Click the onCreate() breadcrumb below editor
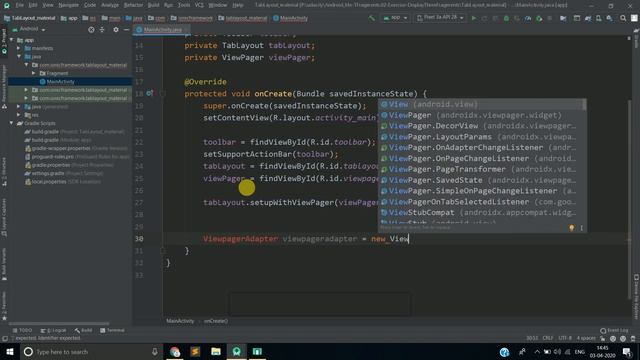This screenshot has height=360, width=640. pyautogui.click(x=216, y=321)
